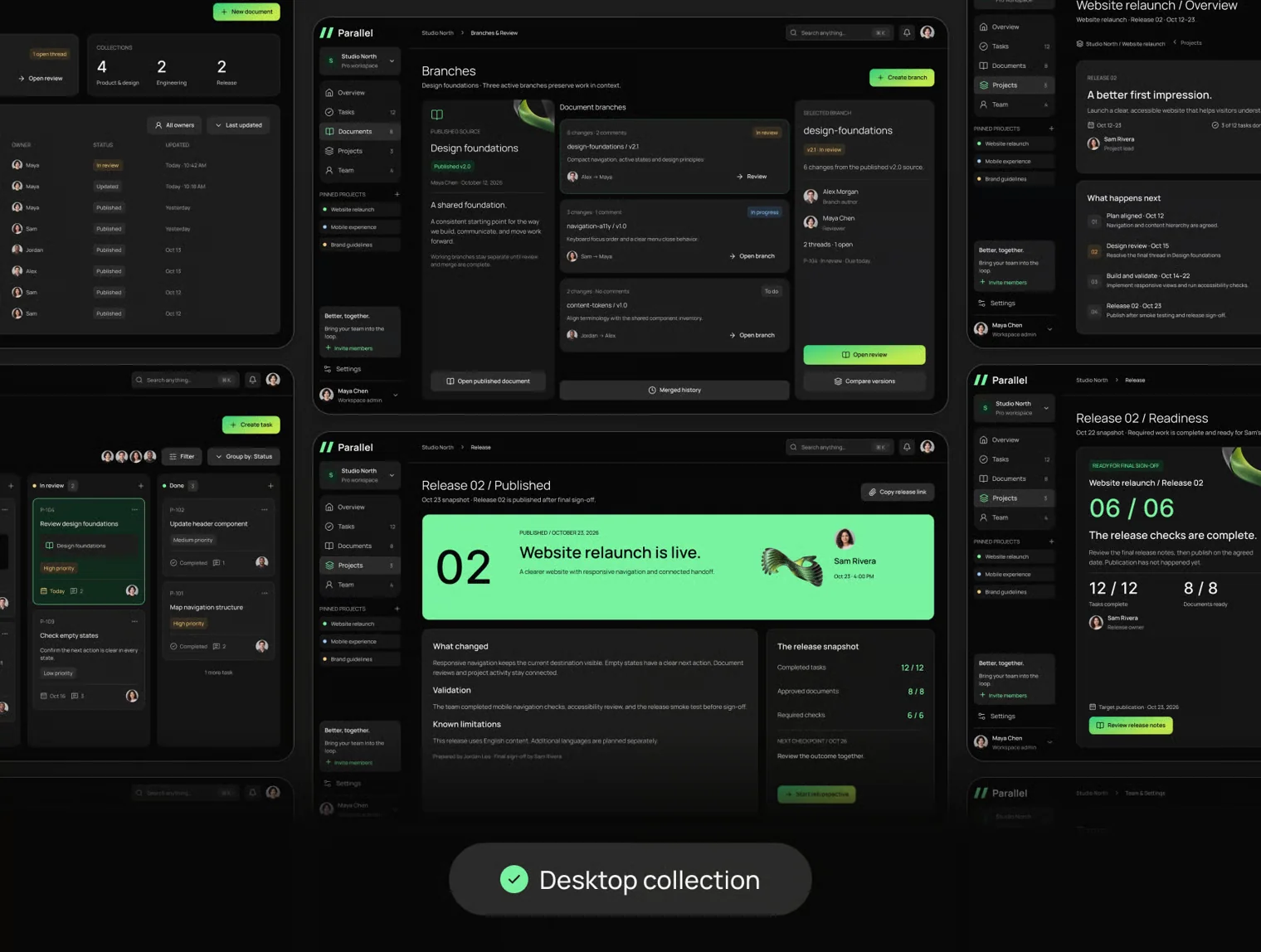Open Website relaunch pinned project in Branches window
Screen dimensions: 1261x952
(360, 210)
